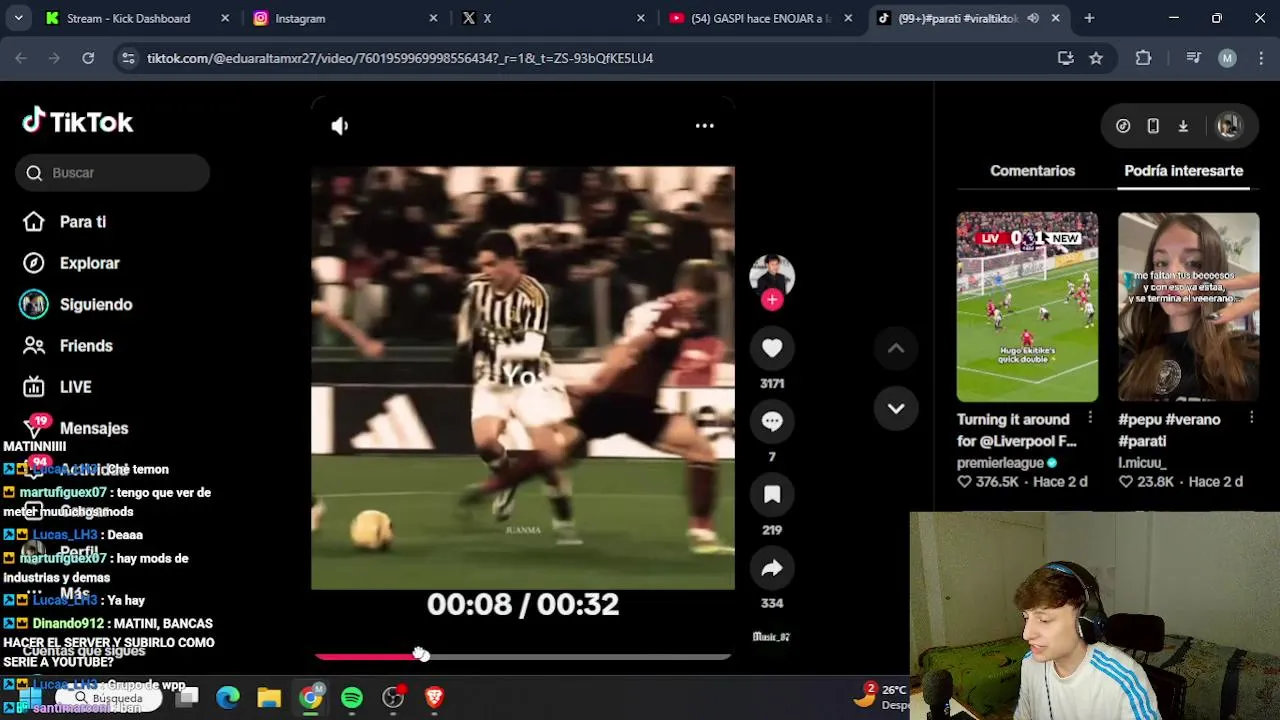Focus the Buscar search field

(x=113, y=173)
